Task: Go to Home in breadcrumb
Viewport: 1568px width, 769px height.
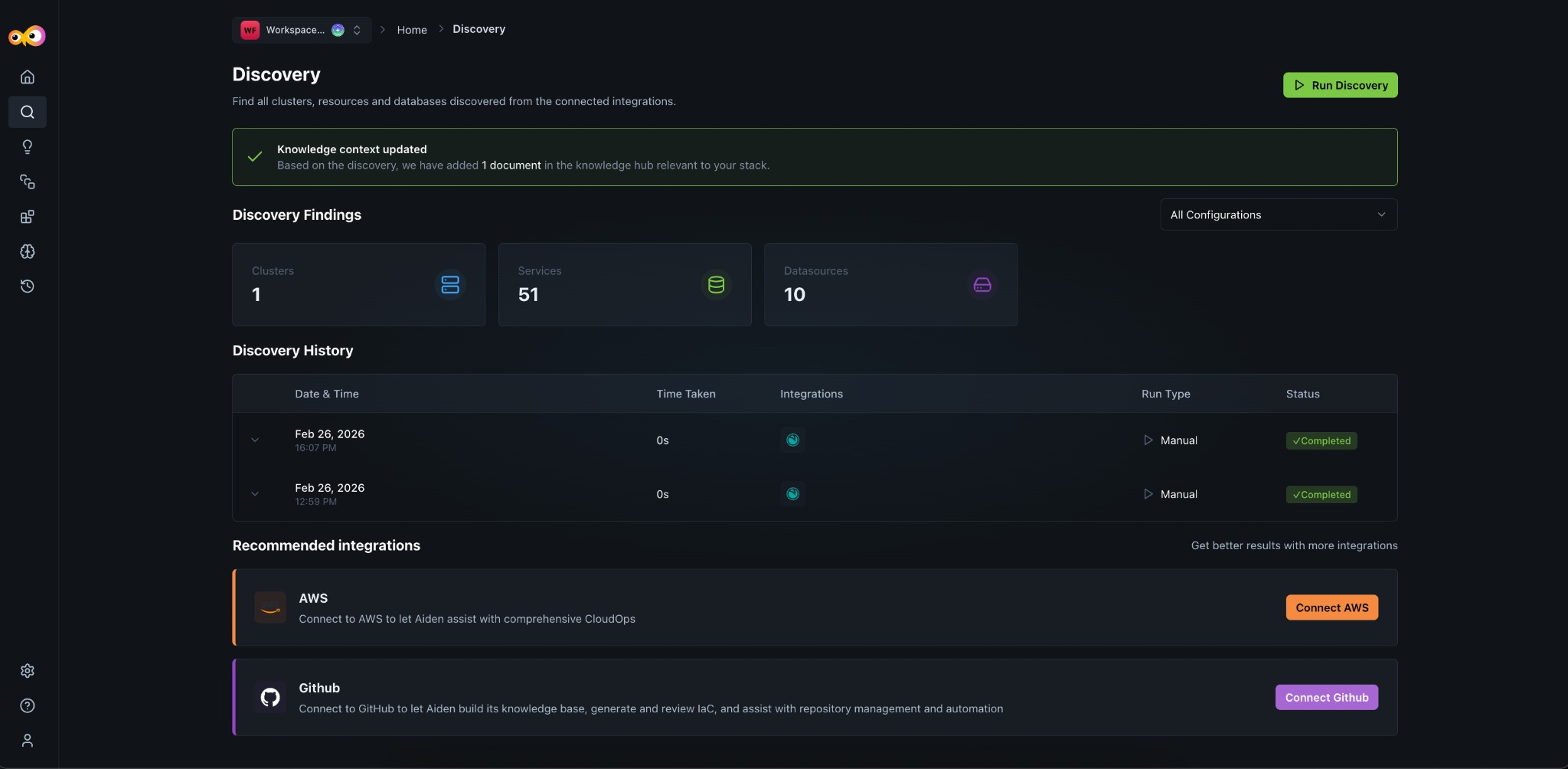Action: (412, 30)
